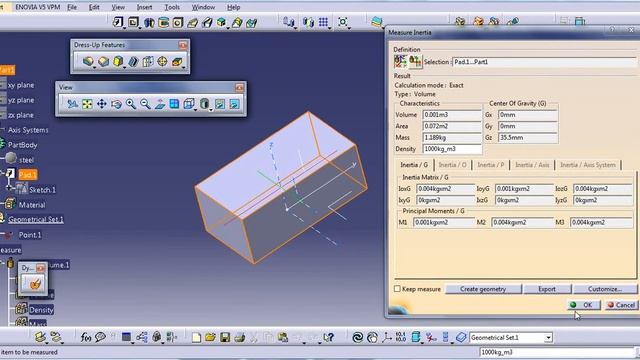Switch to the Inertia / Axis System tab

click(x=588, y=165)
